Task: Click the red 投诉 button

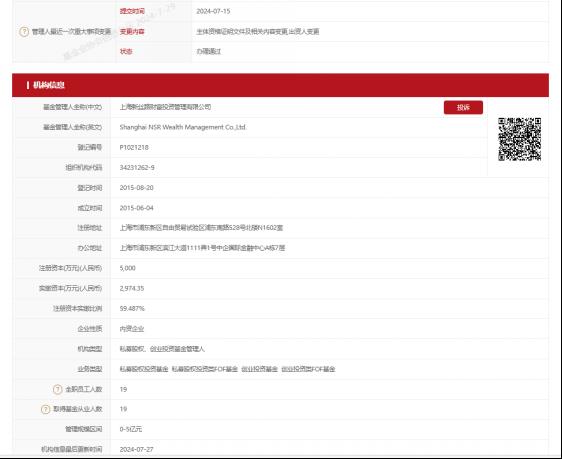Action: pos(463,107)
